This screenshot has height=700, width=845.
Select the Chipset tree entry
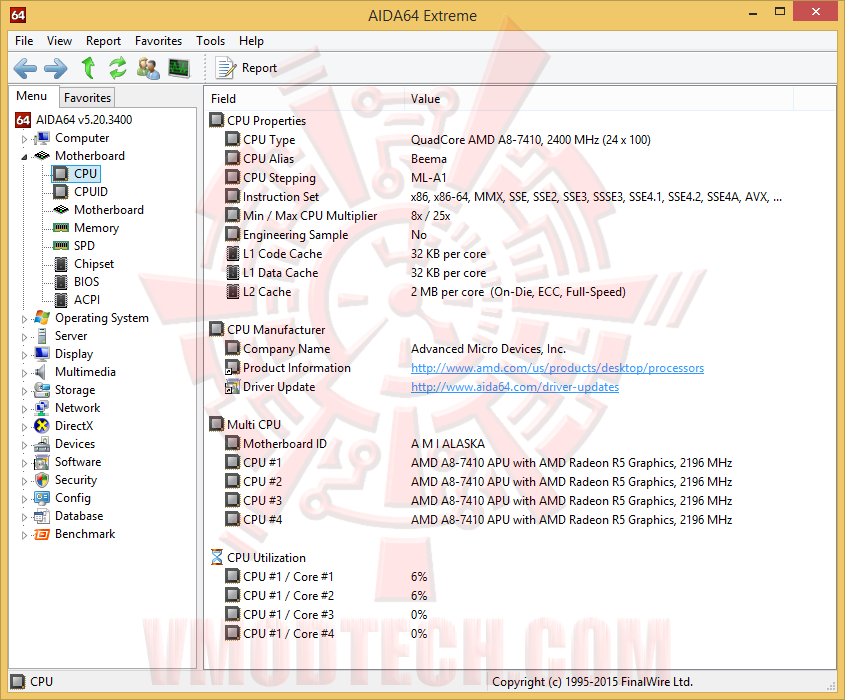pyautogui.click(x=94, y=264)
